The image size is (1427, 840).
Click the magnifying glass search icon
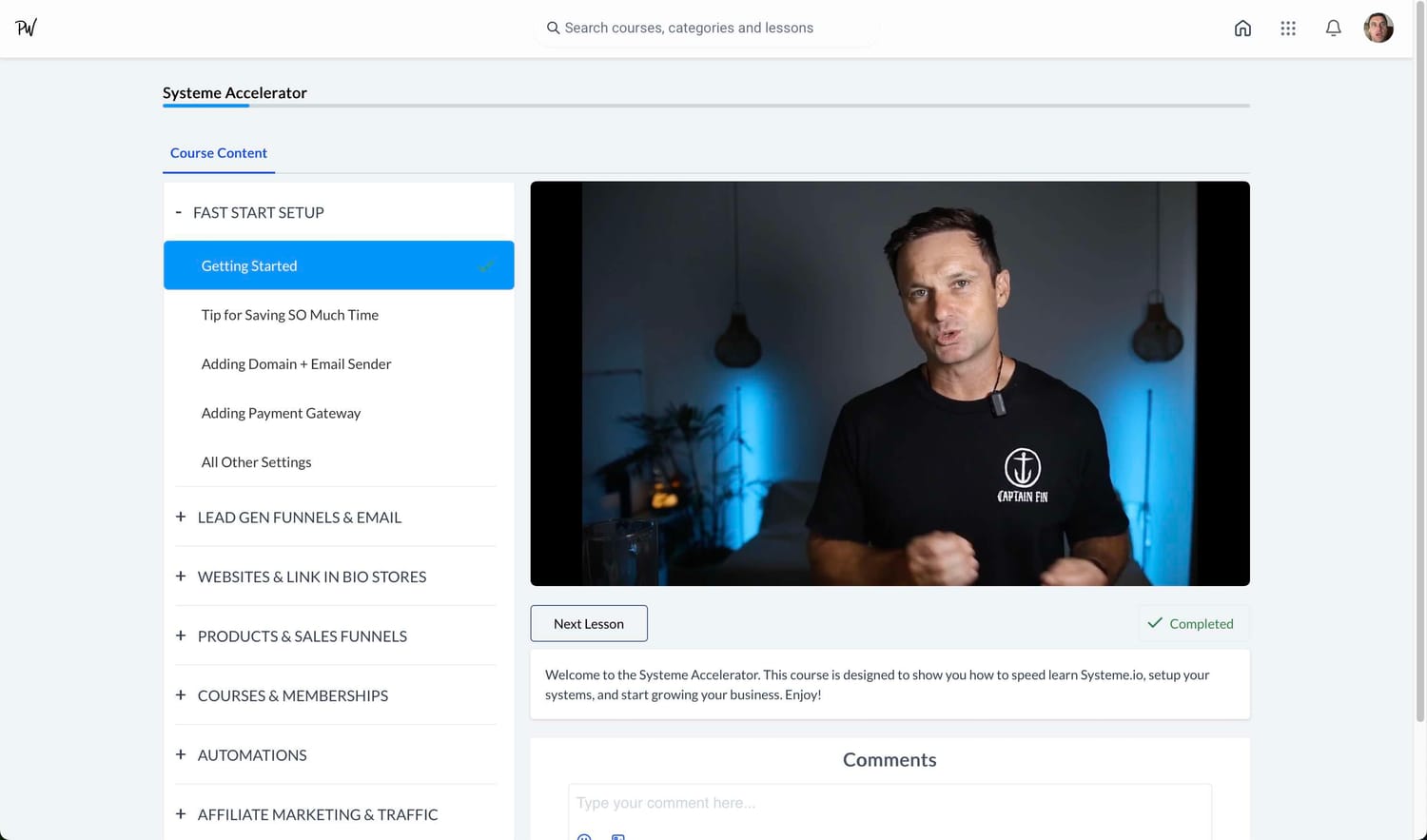(553, 28)
